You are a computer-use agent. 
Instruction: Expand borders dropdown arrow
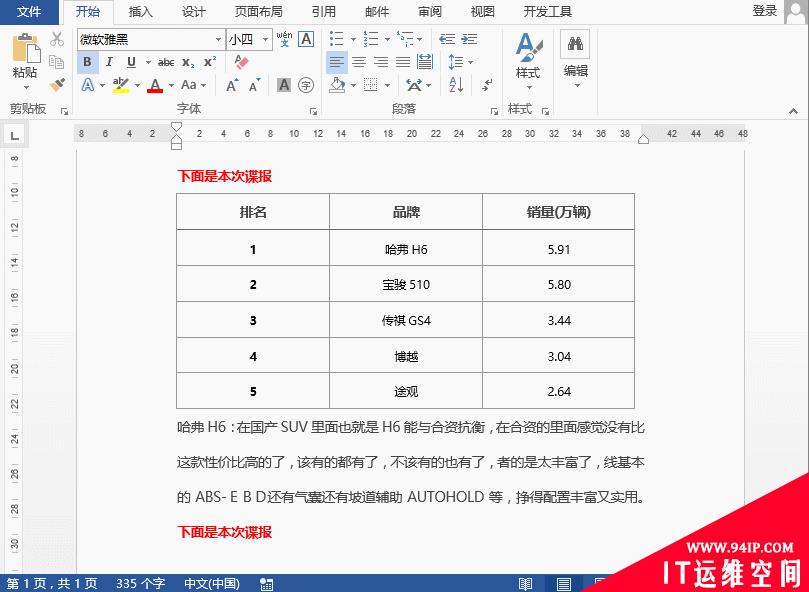pyautogui.click(x=387, y=85)
